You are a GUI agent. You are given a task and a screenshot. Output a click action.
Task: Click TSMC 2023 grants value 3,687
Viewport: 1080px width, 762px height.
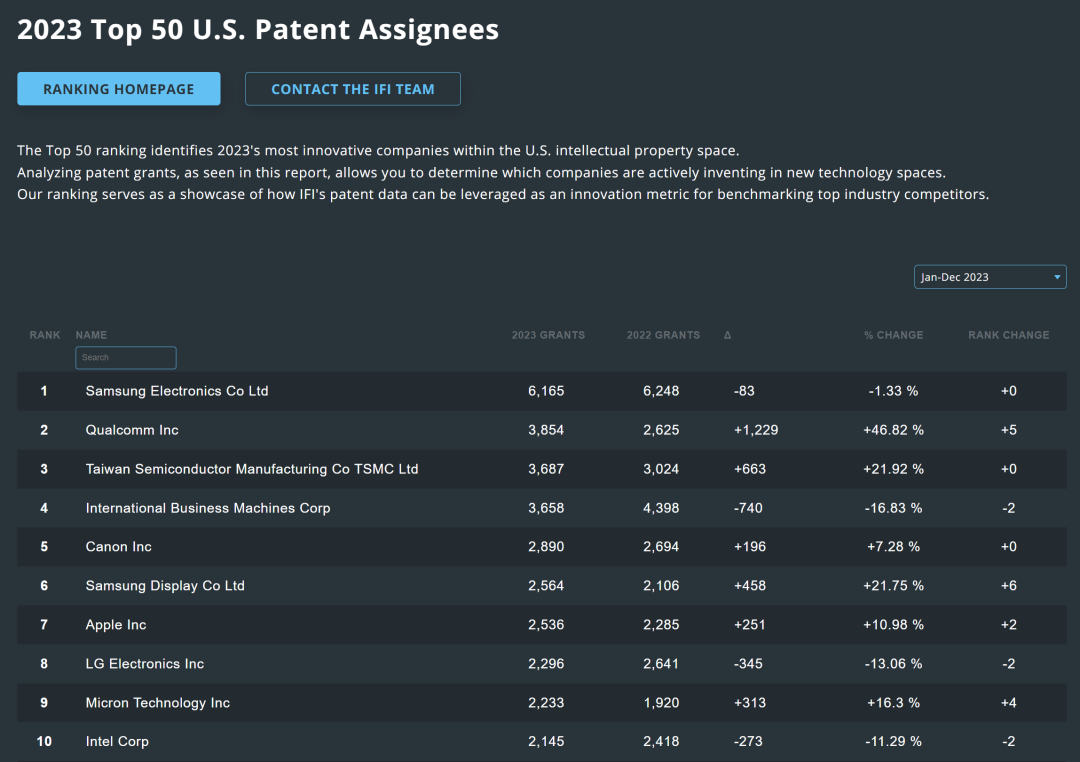(546, 469)
